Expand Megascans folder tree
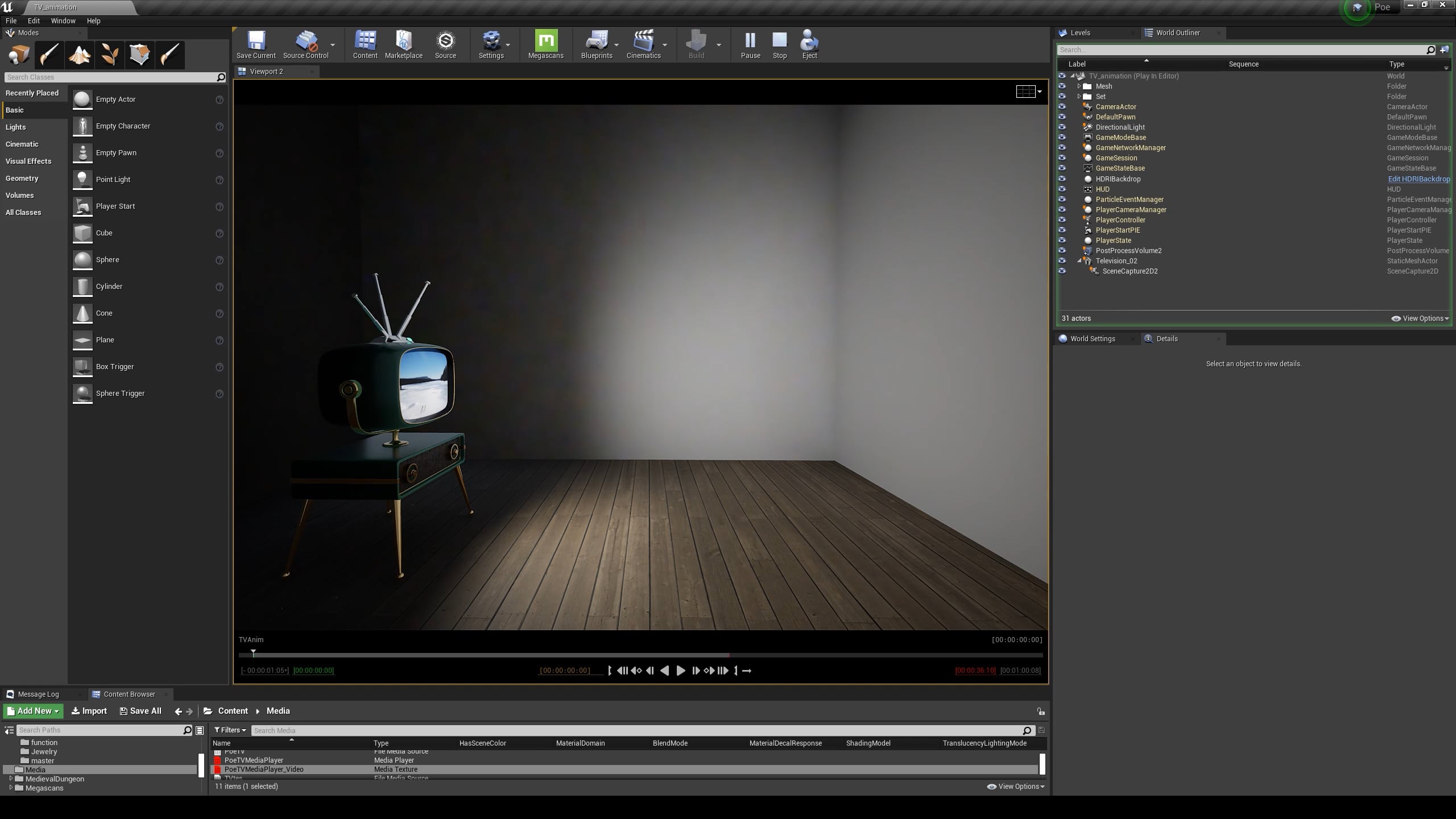 [x=11, y=788]
